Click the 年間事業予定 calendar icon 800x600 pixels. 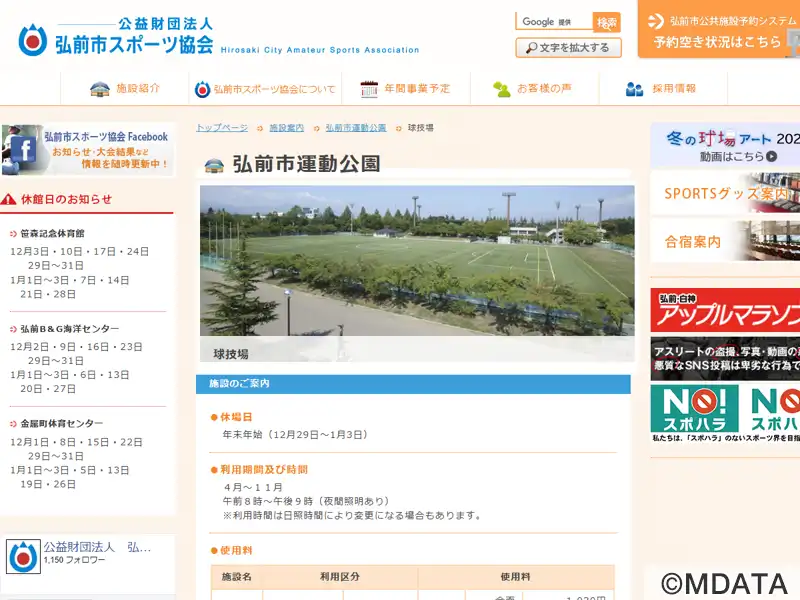(x=369, y=89)
